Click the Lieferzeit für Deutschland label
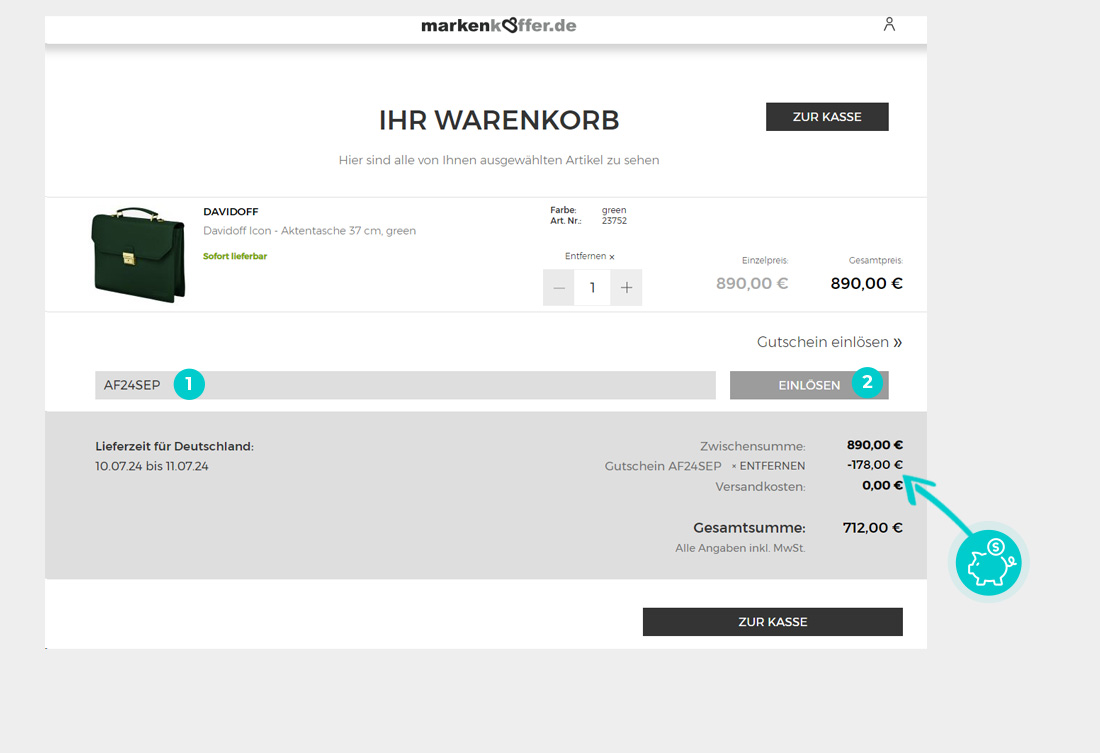 pos(175,446)
